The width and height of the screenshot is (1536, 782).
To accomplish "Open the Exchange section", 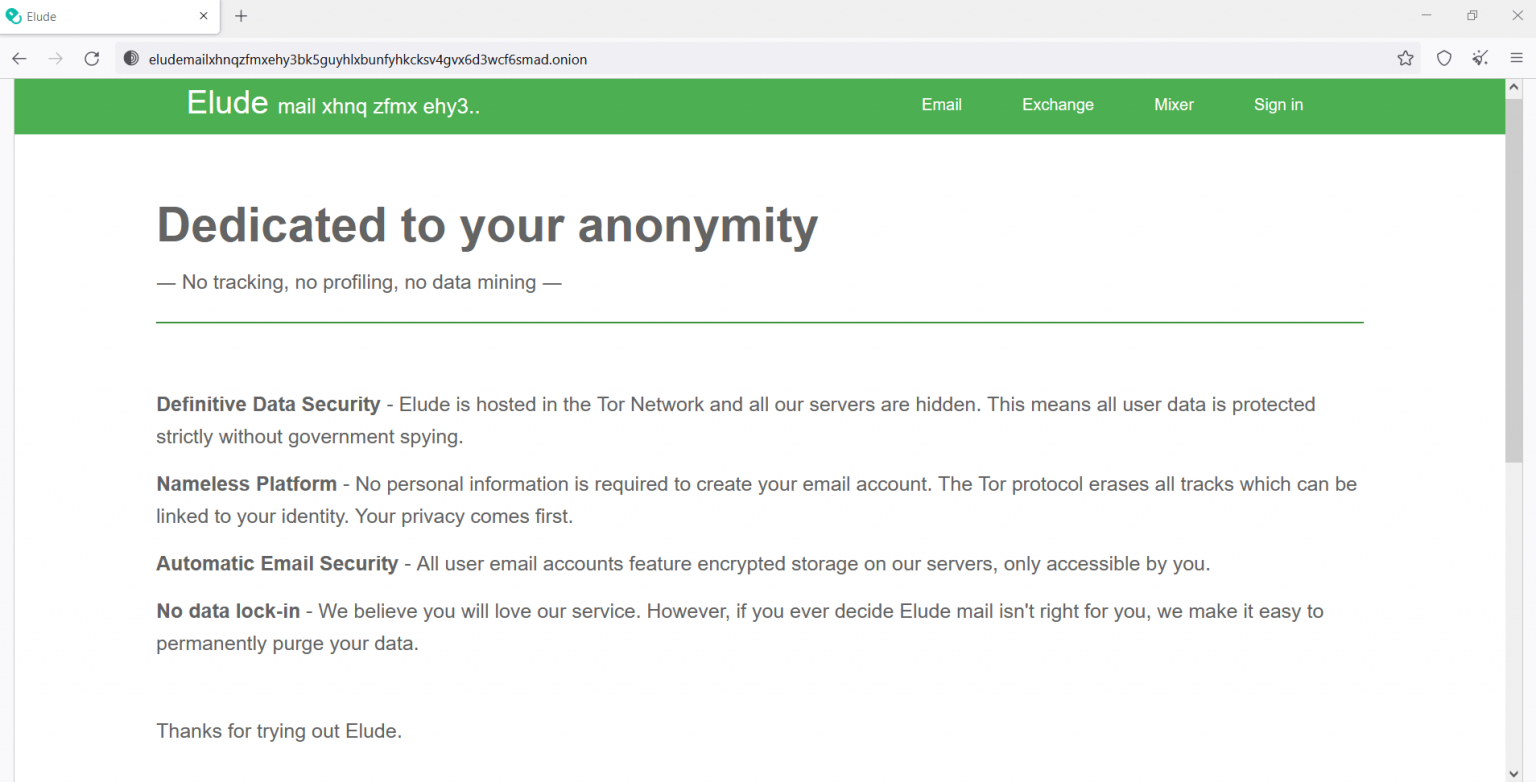I will 1057,104.
